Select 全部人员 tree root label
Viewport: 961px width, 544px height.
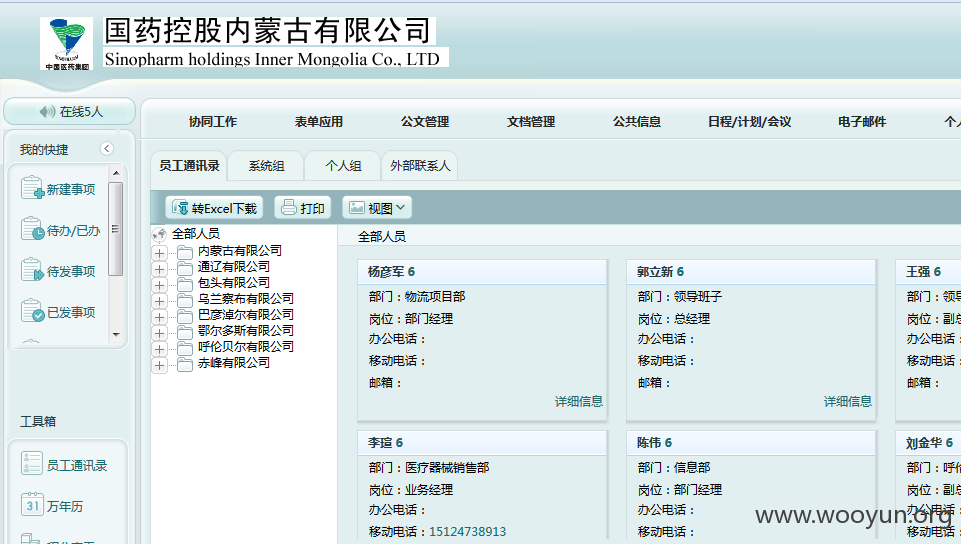click(x=196, y=233)
